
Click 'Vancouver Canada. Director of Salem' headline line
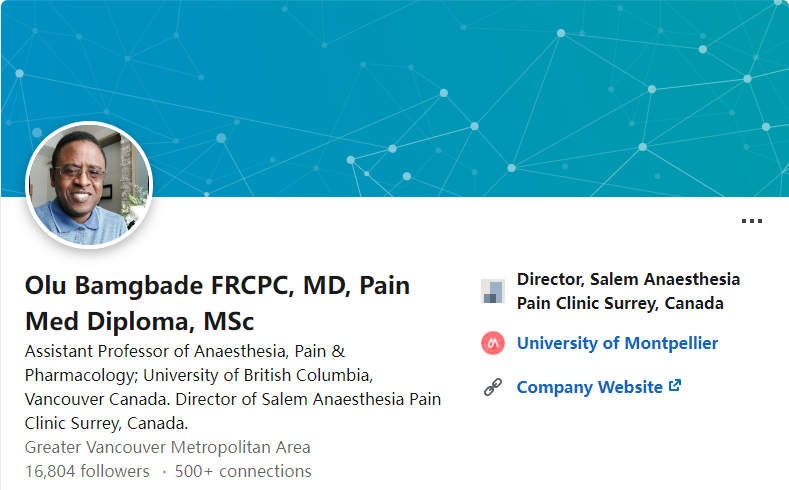[x=166, y=399]
